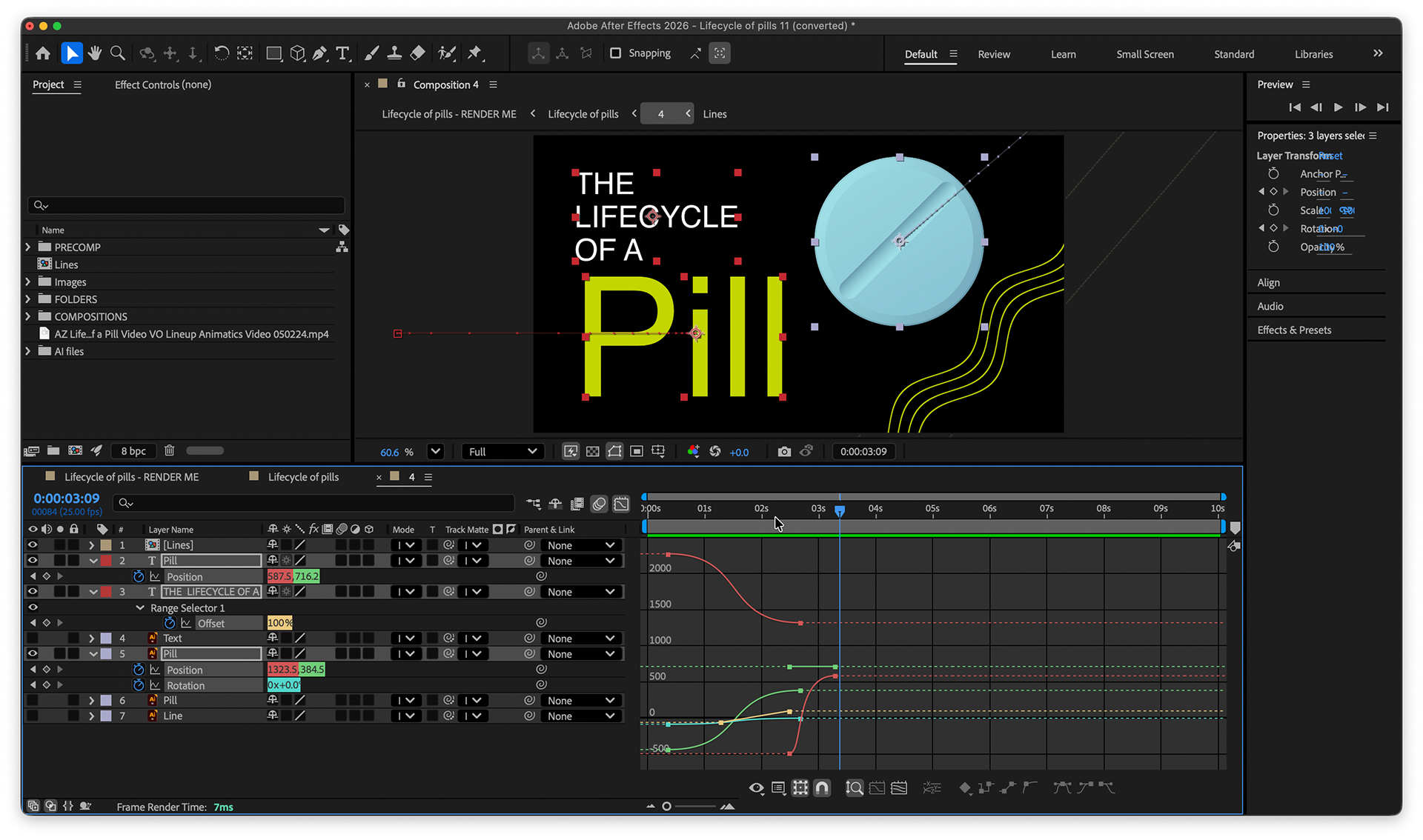Image resolution: width=1423 pixels, height=840 pixels.
Task: Hide the [Lines] layer with its eye icon
Action: click(33, 545)
